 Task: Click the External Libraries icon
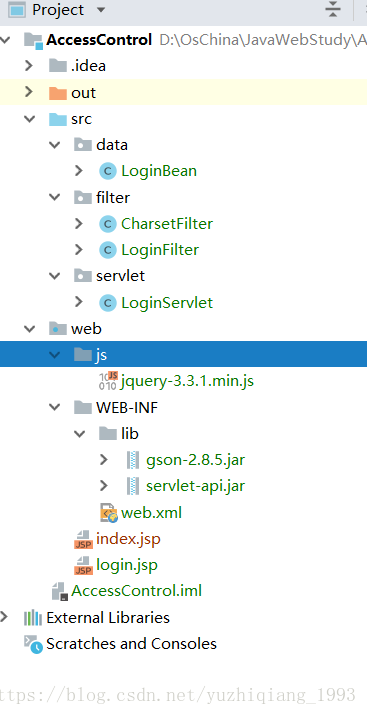click(x=33, y=618)
